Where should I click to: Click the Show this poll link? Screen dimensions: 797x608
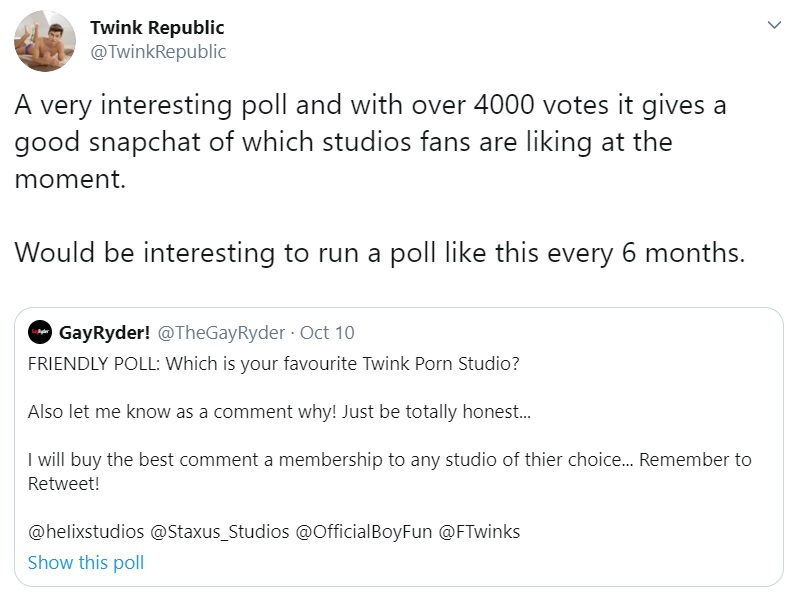[x=86, y=562]
